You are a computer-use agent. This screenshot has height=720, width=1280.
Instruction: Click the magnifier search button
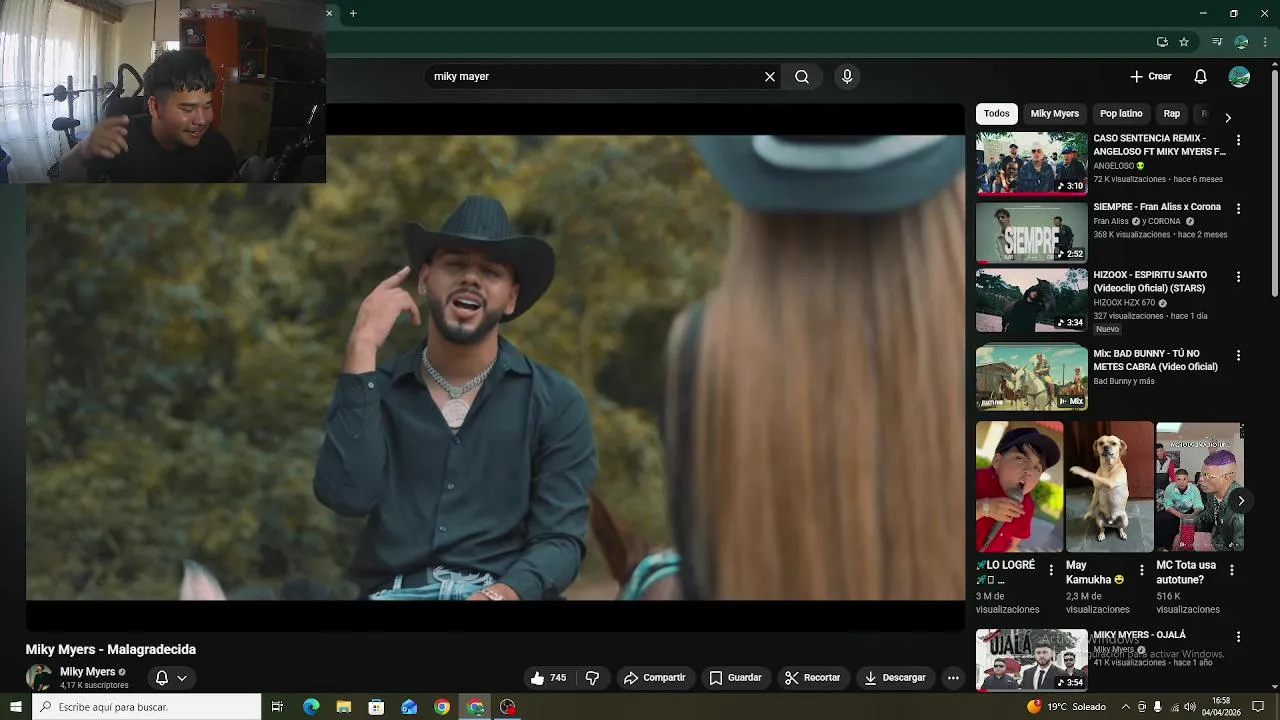point(802,77)
